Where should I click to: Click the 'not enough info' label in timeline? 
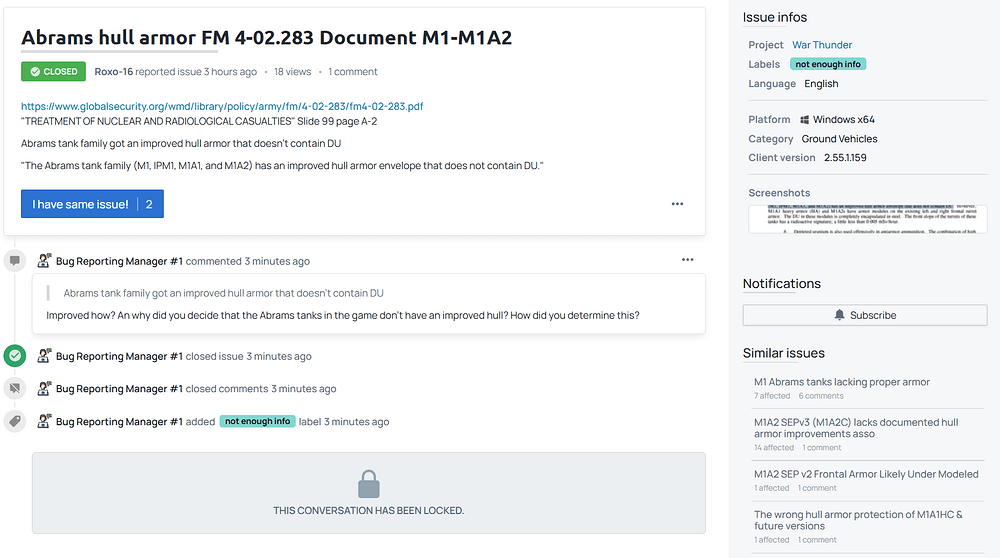pos(258,421)
